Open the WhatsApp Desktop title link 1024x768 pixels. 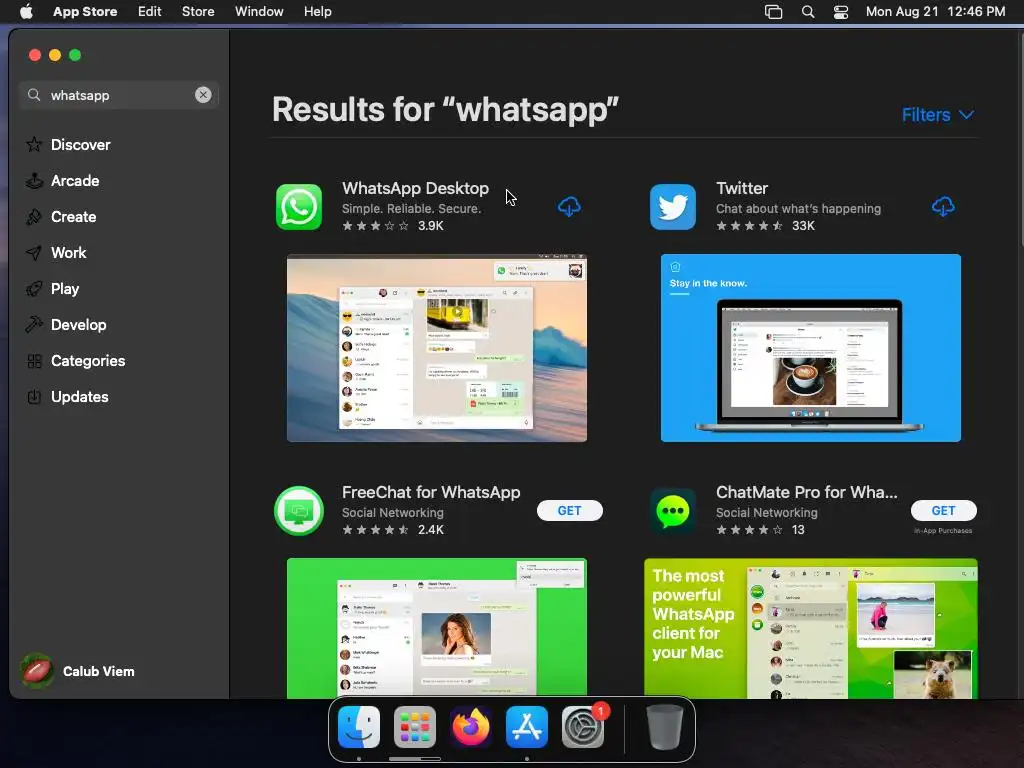pos(415,188)
